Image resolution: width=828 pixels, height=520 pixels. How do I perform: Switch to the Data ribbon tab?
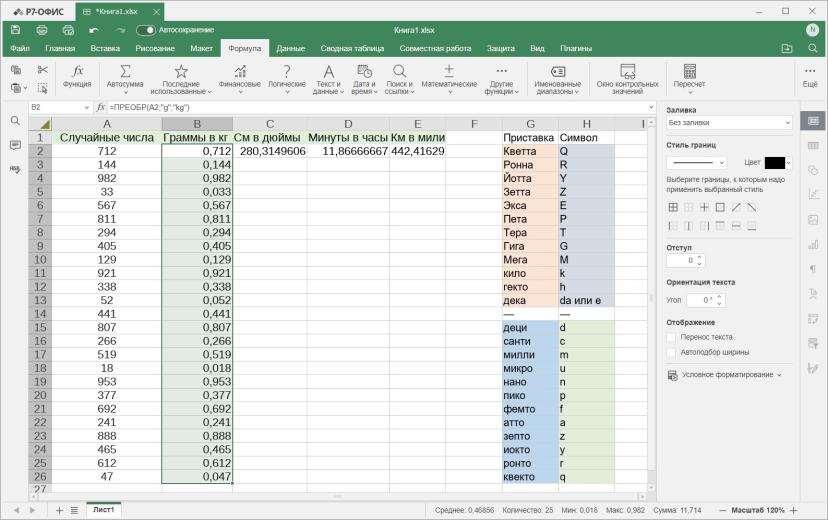(290, 49)
